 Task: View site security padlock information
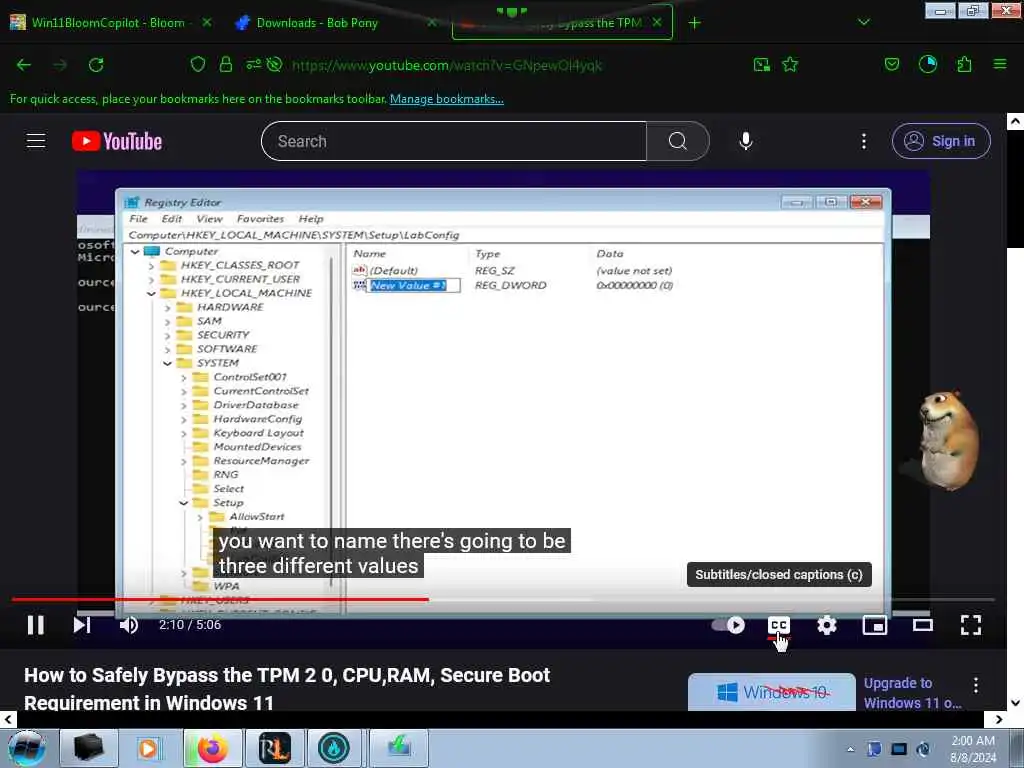(x=225, y=64)
